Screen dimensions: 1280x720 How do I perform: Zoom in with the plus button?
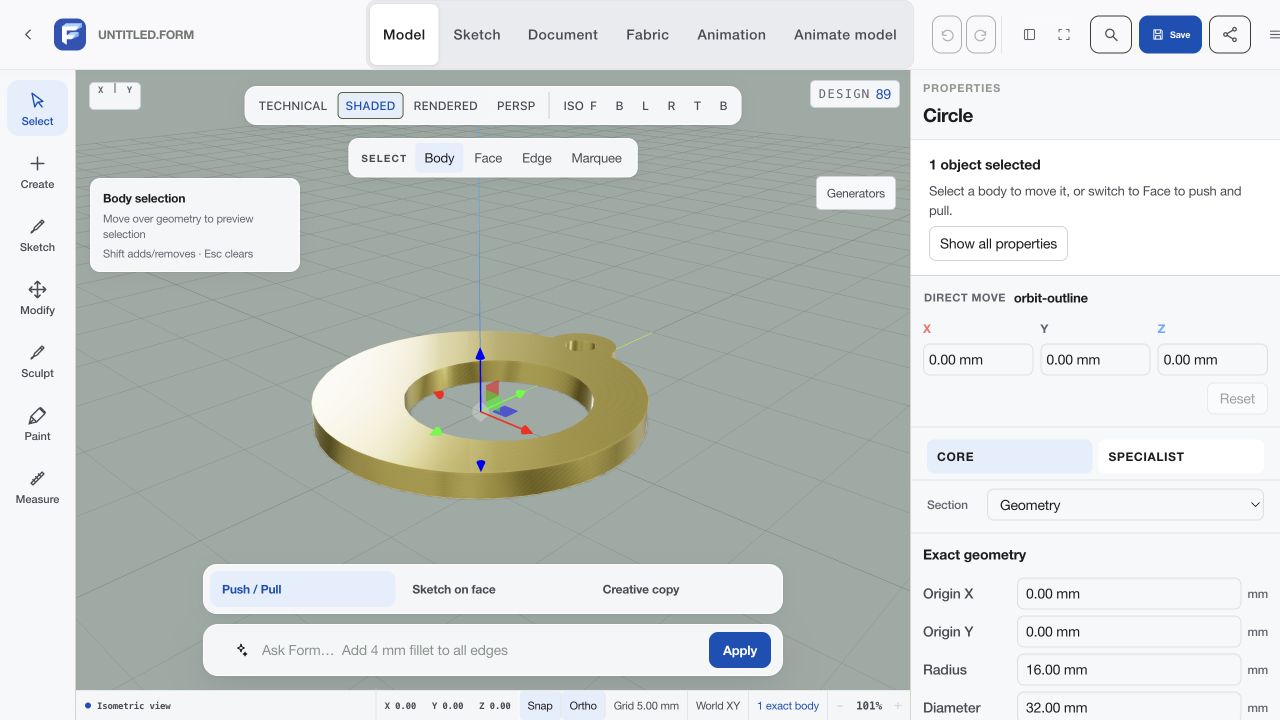[897, 706]
